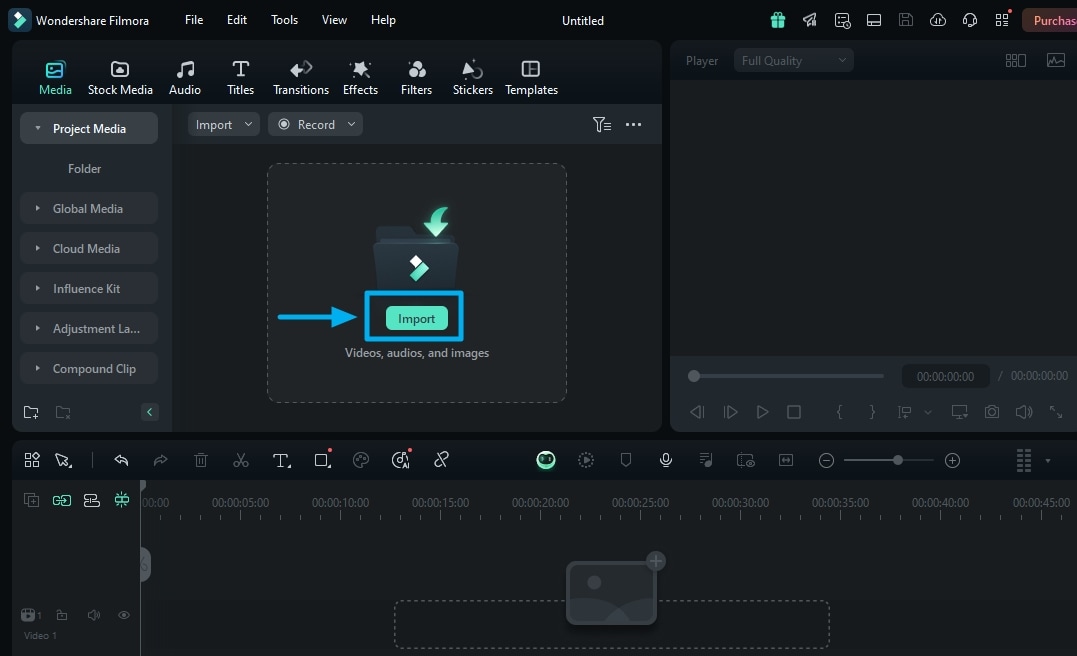
Task: Zoom in timeline with plus button
Action: (x=952, y=460)
